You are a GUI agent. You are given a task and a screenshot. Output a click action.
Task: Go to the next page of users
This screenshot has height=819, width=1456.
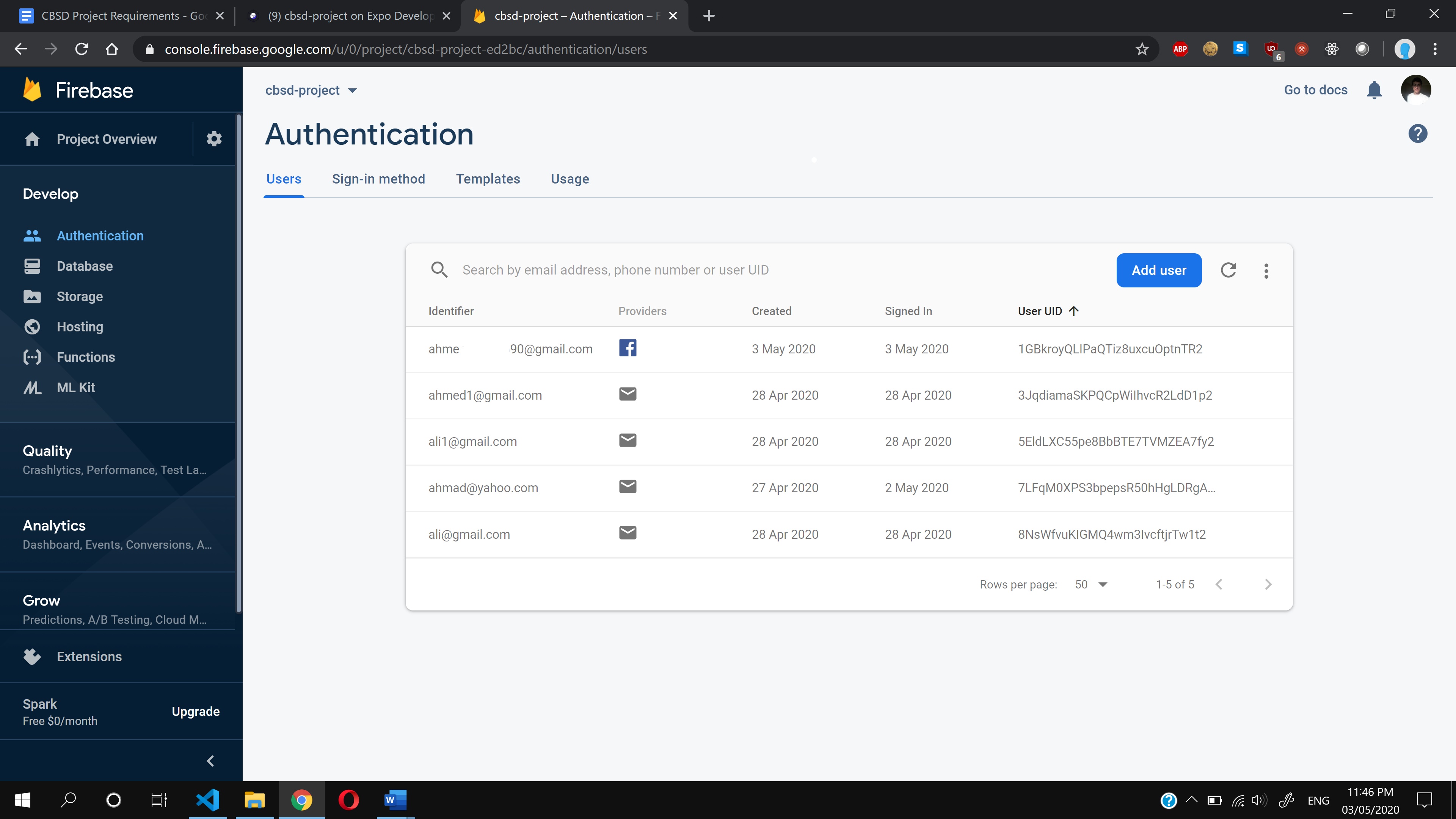coord(1268,584)
